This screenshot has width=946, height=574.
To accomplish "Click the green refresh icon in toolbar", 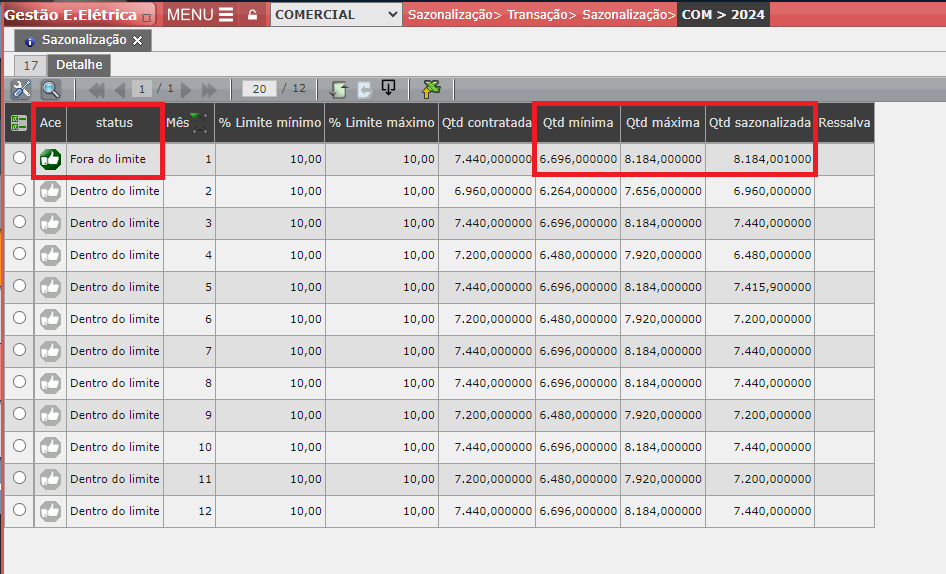I will point(338,90).
